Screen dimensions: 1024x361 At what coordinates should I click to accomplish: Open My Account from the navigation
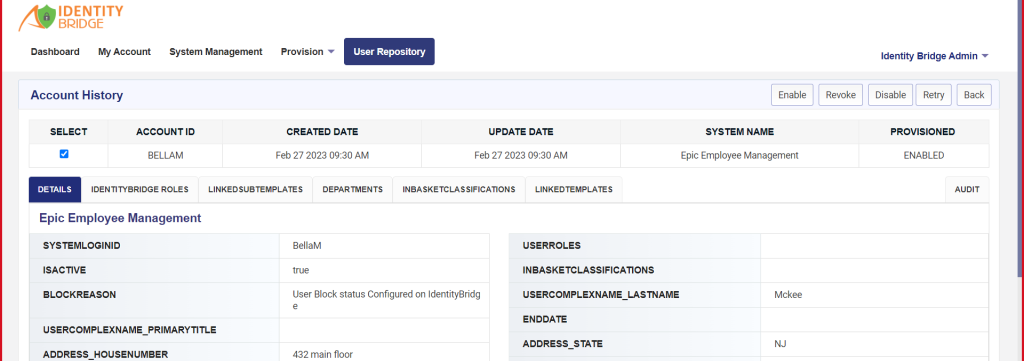tap(124, 52)
